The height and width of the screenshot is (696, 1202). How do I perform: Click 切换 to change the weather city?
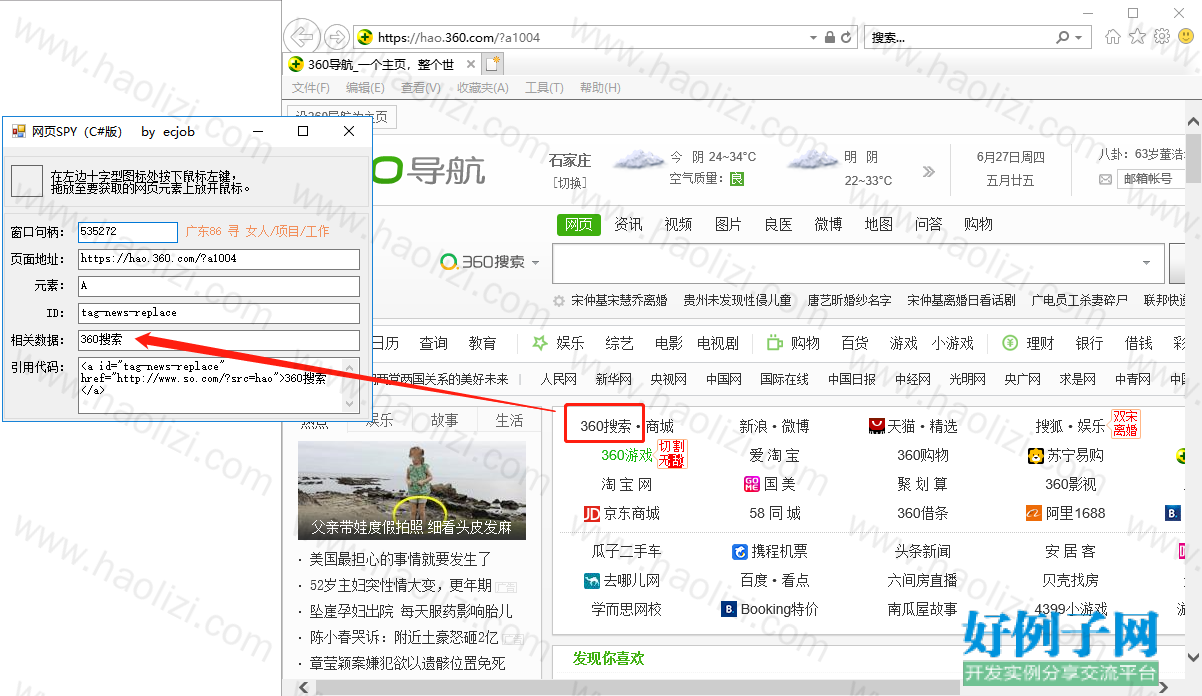click(x=570, y=183)
